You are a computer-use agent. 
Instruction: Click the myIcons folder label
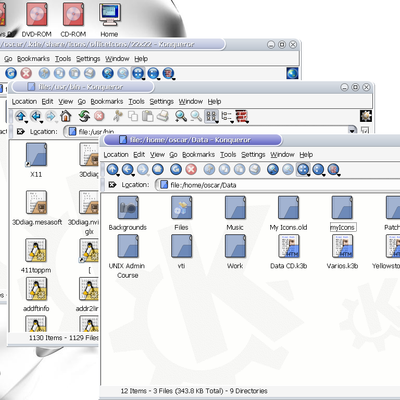(x=343, y=227)
